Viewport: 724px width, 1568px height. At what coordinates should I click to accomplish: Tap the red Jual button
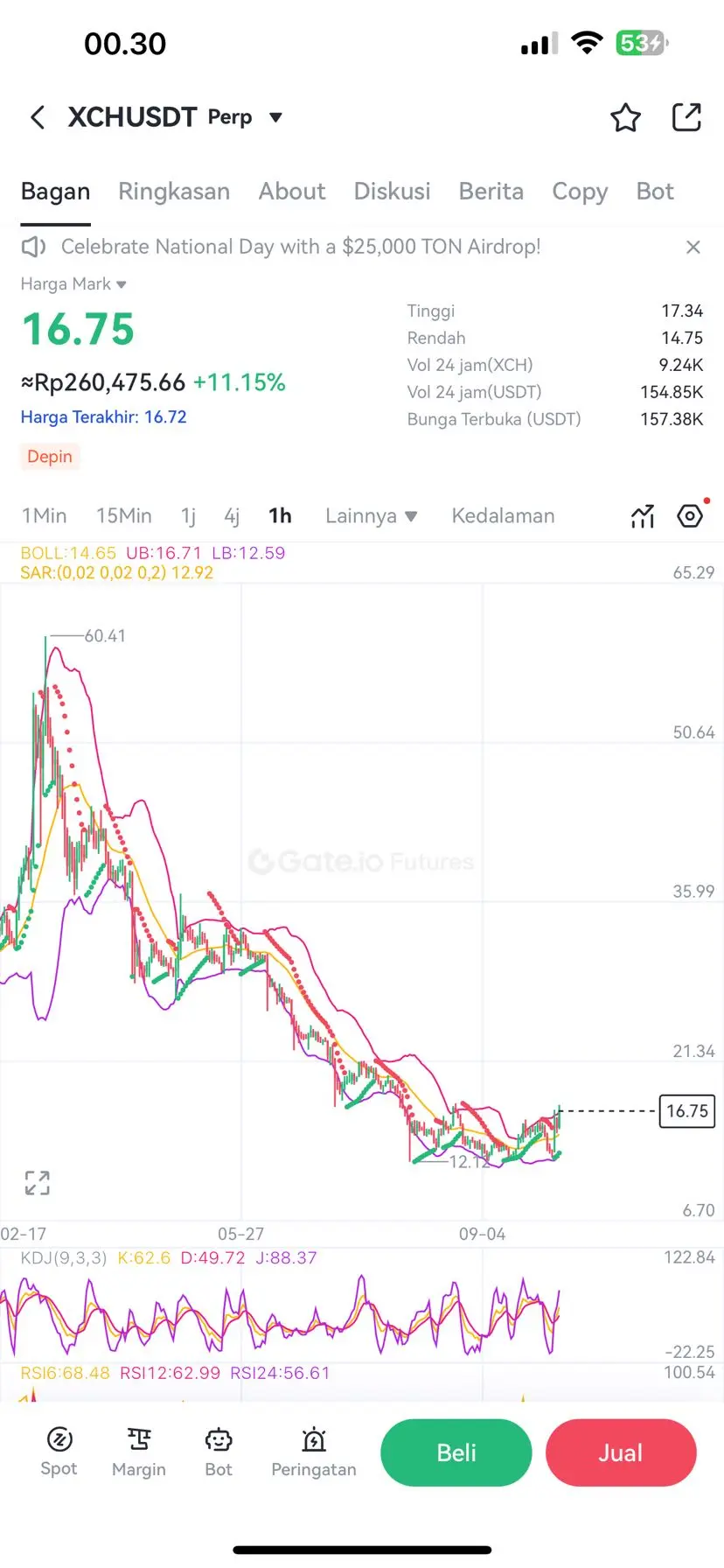point(621,1452)
